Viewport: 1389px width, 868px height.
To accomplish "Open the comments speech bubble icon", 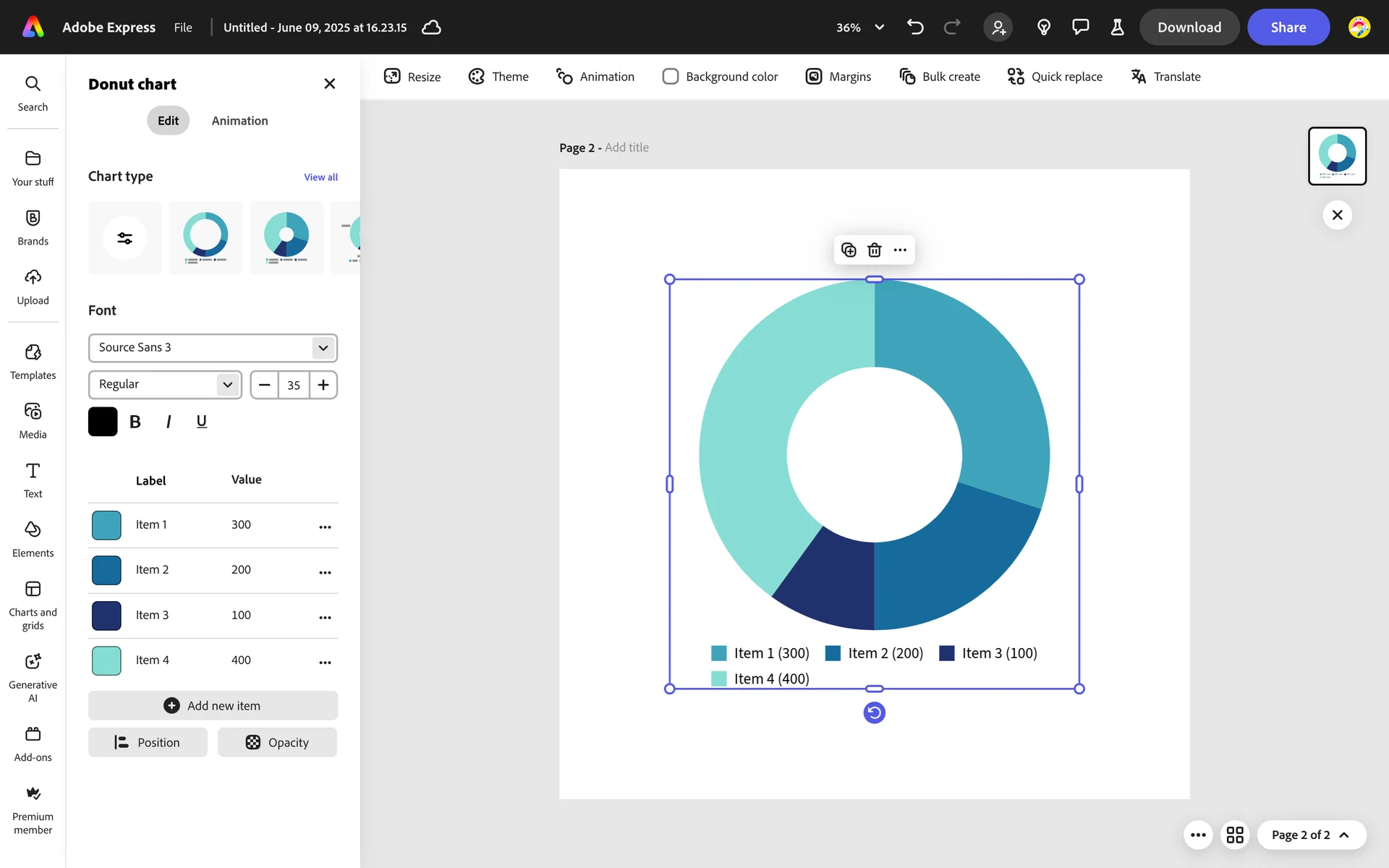I will coord(1080,27).
